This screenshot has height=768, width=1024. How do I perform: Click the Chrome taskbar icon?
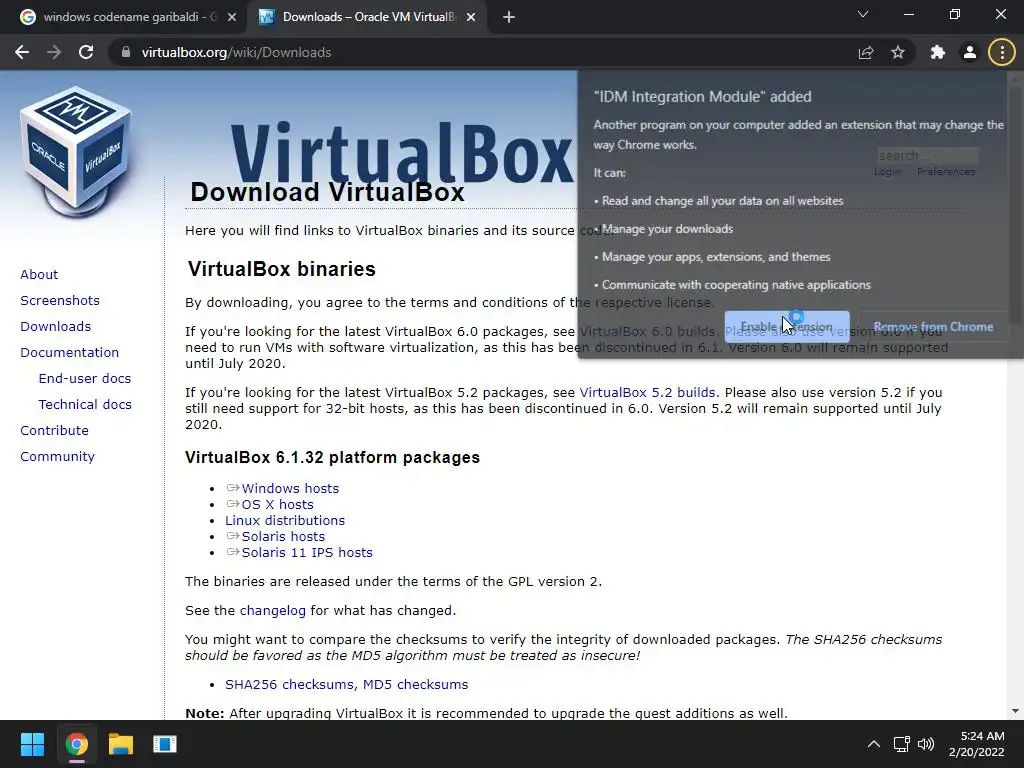pos(76,744)
